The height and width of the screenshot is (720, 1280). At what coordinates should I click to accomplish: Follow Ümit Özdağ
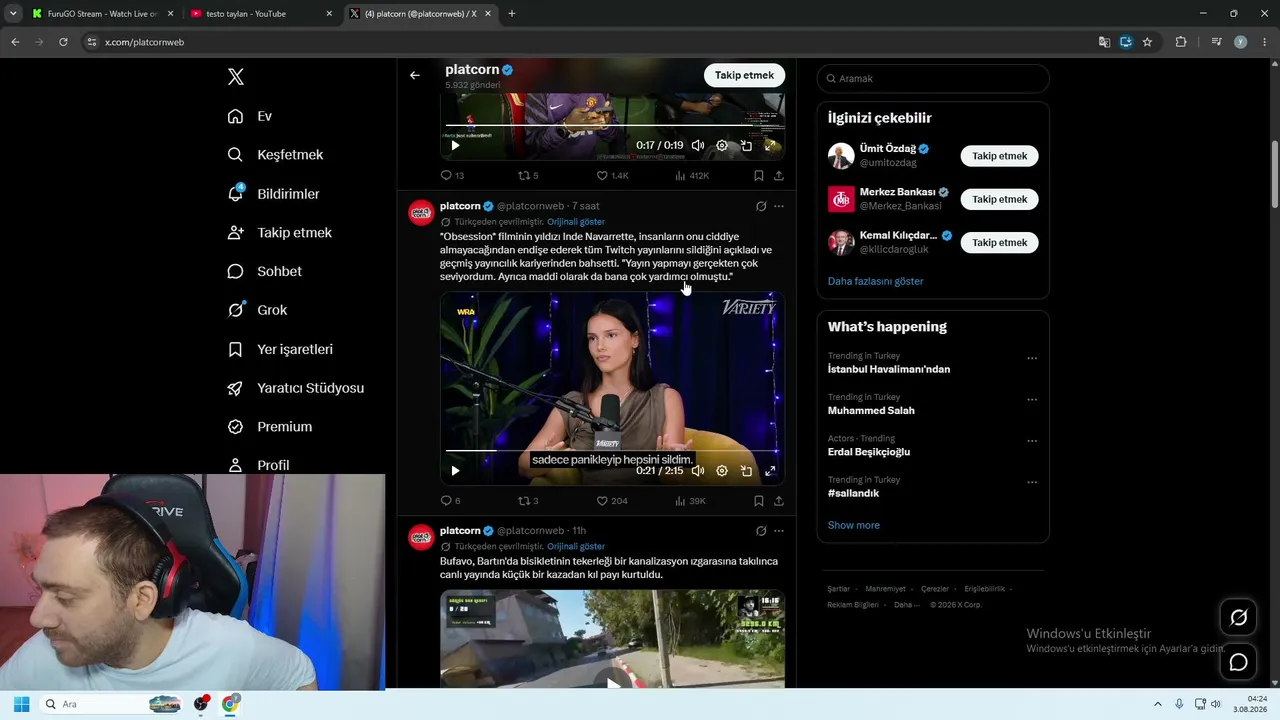point(999,156)
